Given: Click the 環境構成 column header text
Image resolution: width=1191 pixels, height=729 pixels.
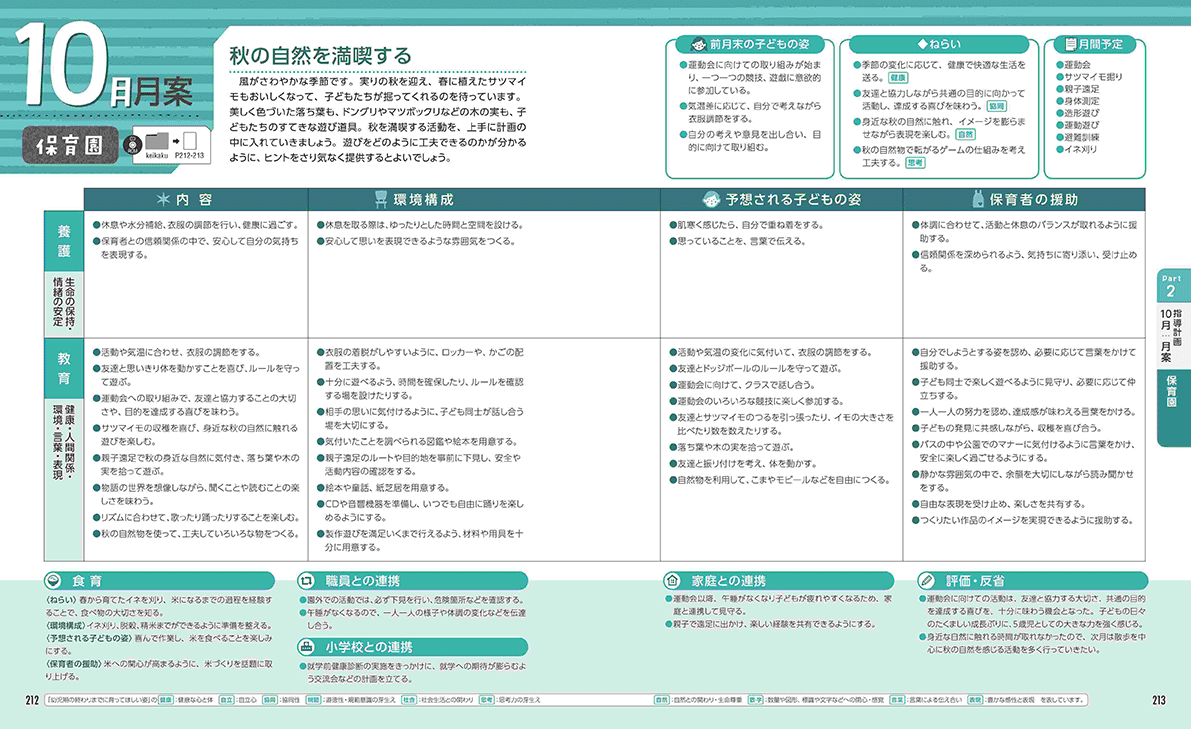Looking at the screenshot, I should (x=423, y=200).
